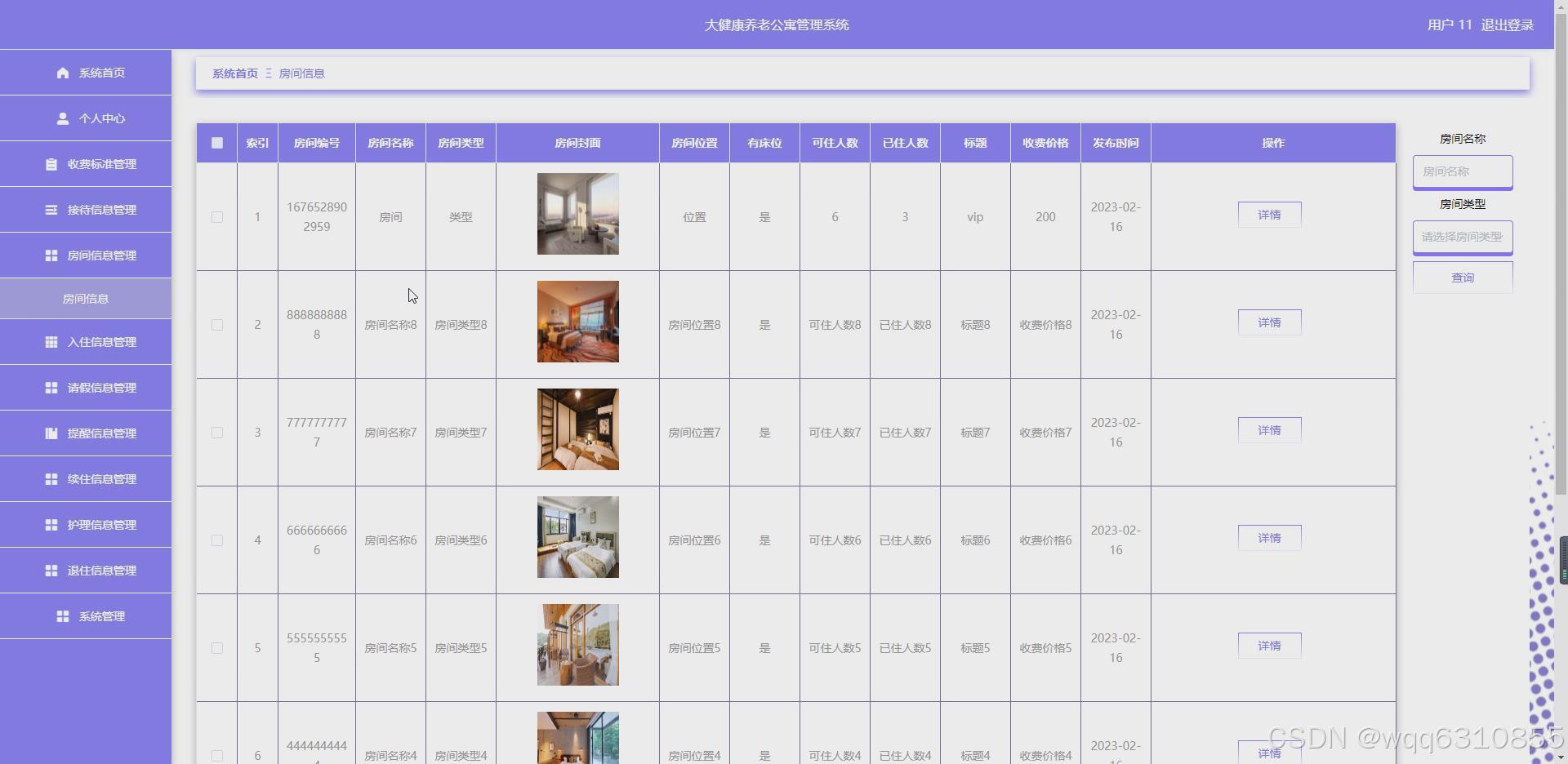Click the 标题5 cell
The height and width of the screenshot is (764, 1568).
point(975,648)
